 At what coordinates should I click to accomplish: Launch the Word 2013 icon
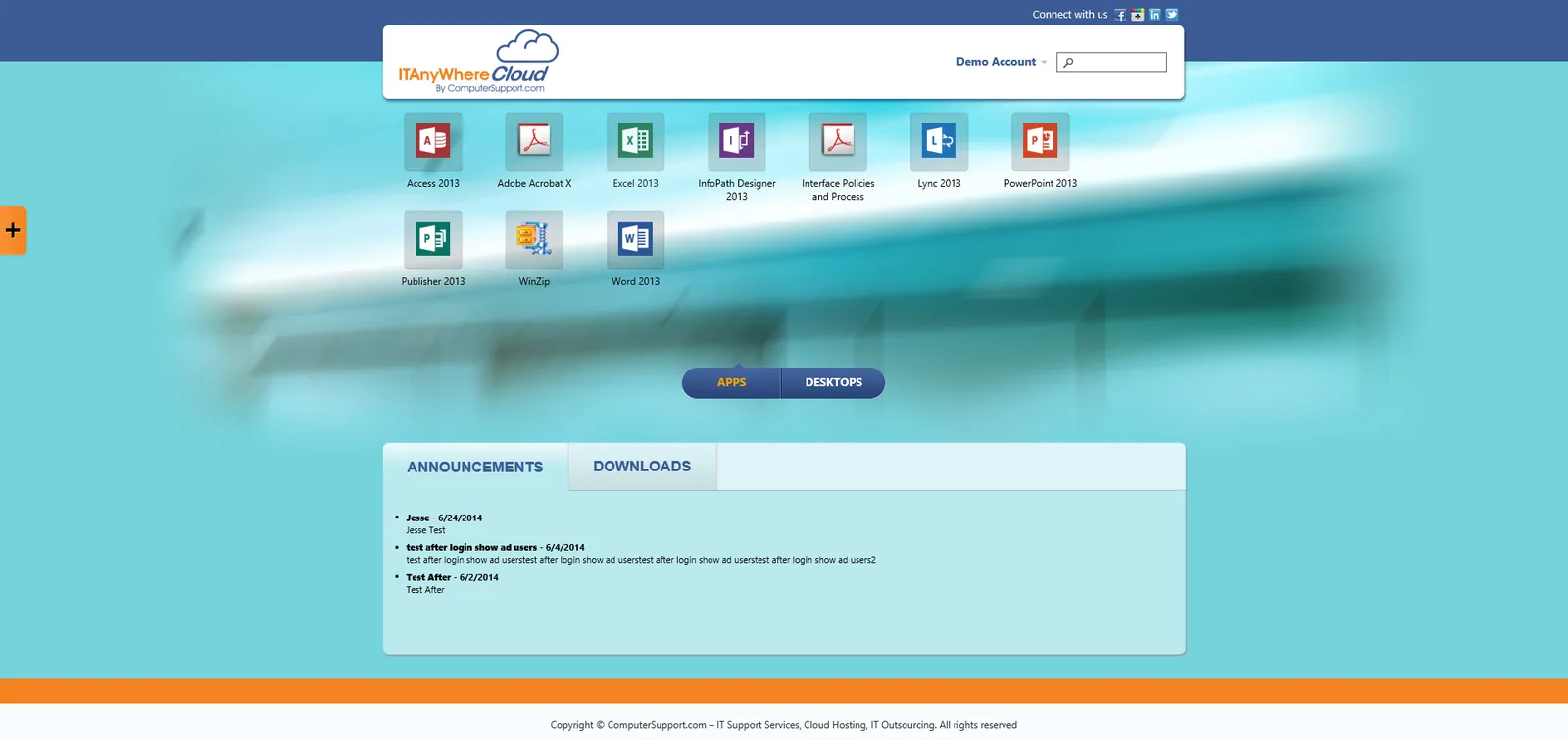[635, 239]
